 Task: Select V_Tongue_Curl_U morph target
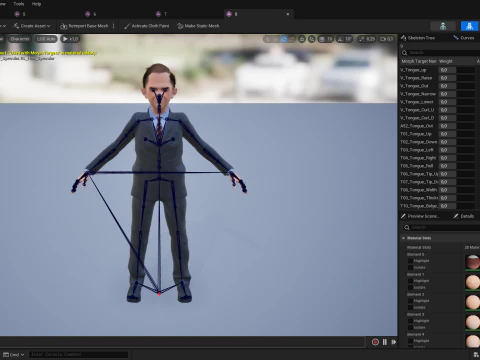click(417, 110)
